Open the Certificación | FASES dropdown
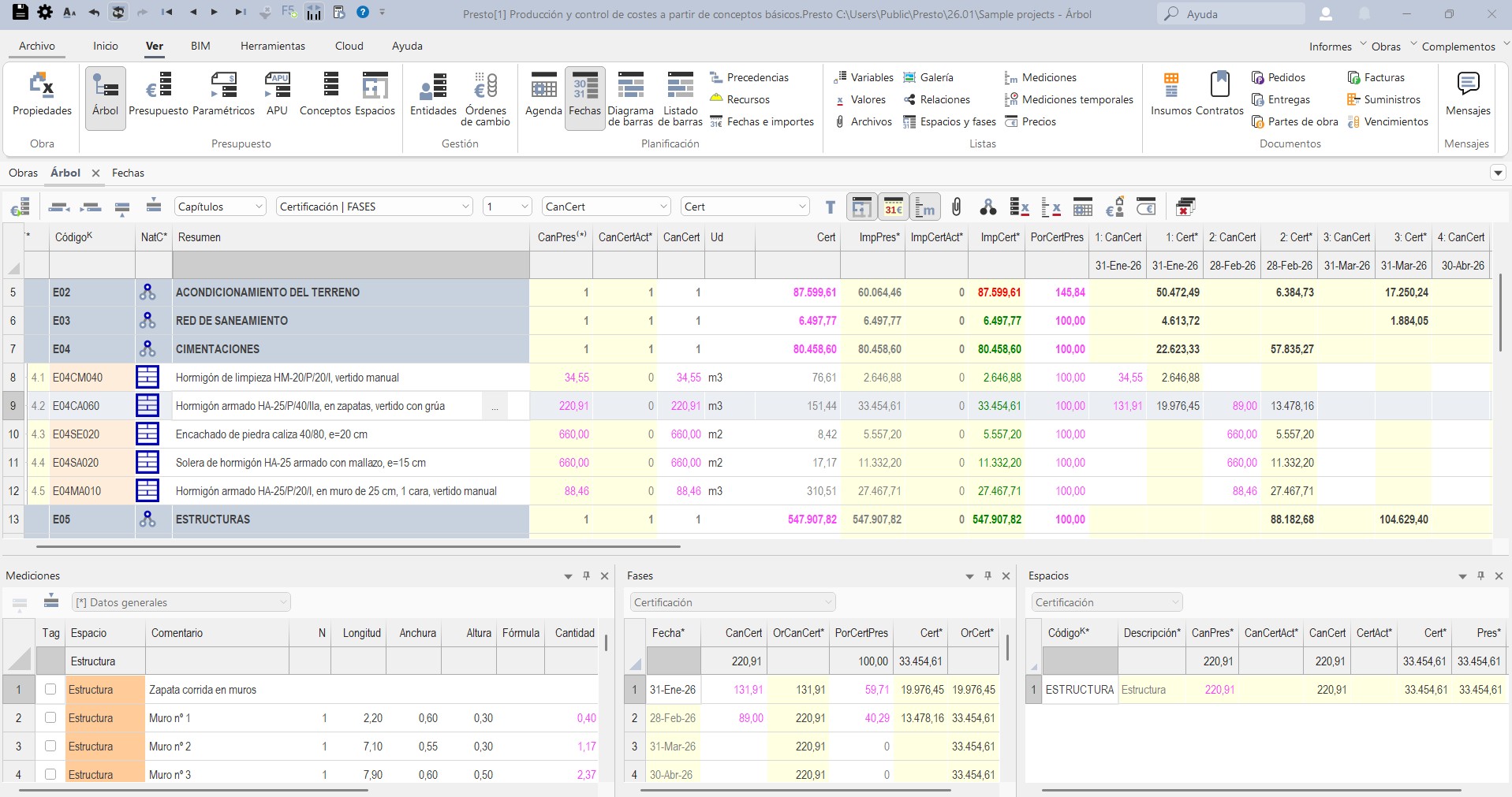 click(x=375, y=207)
